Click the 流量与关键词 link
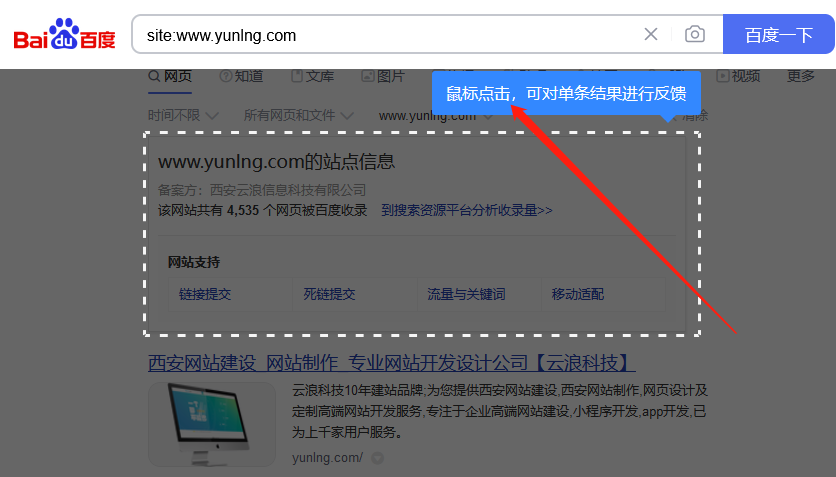836x477 pixels. (466, 294)
